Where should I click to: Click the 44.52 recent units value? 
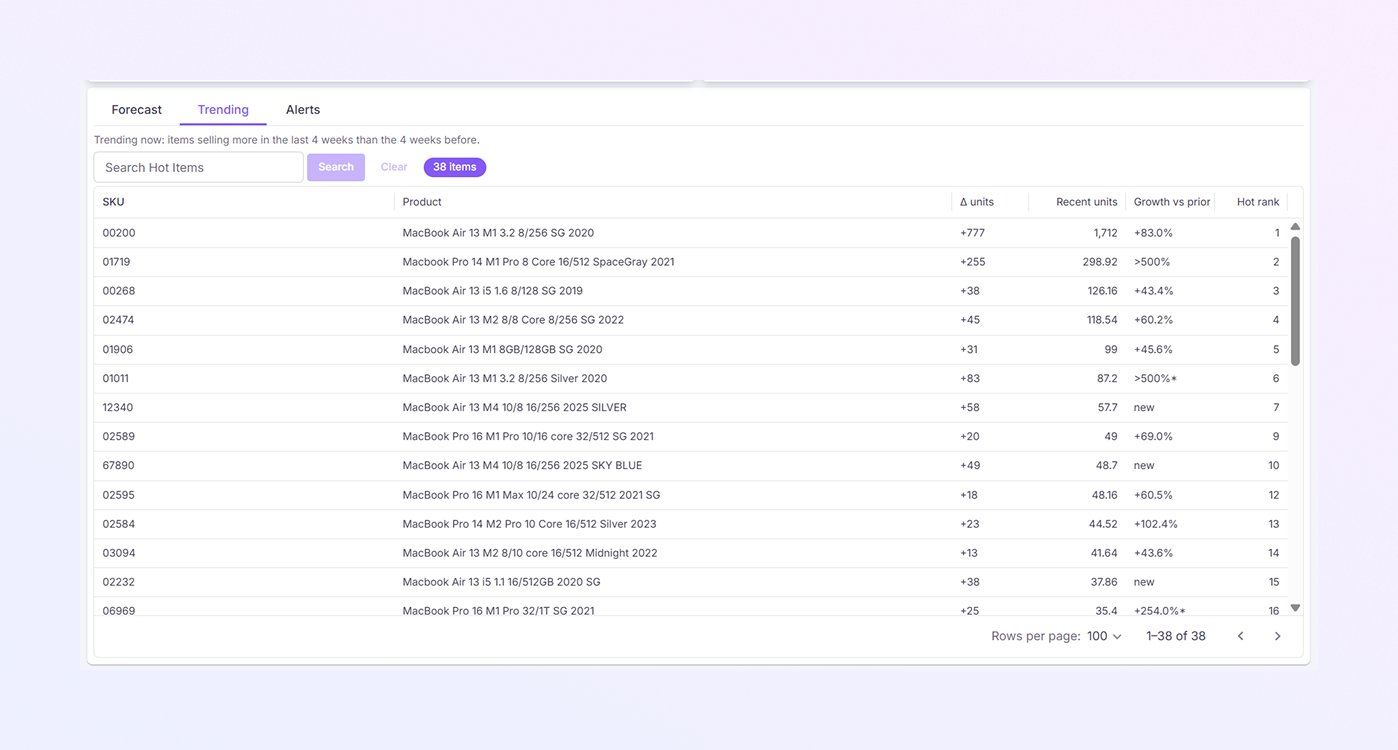pyautogui.click(x=1103, y=524)
